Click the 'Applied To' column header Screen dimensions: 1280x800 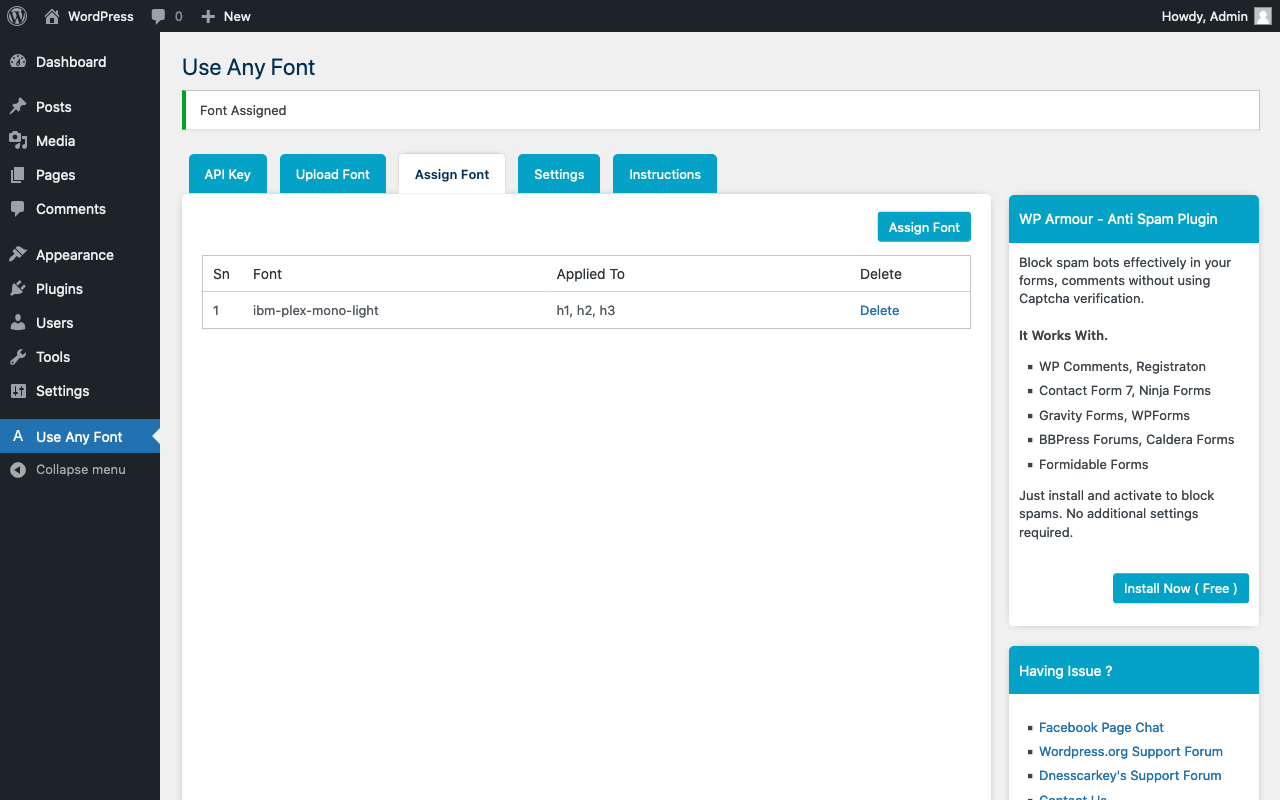[x=591, y=274]
